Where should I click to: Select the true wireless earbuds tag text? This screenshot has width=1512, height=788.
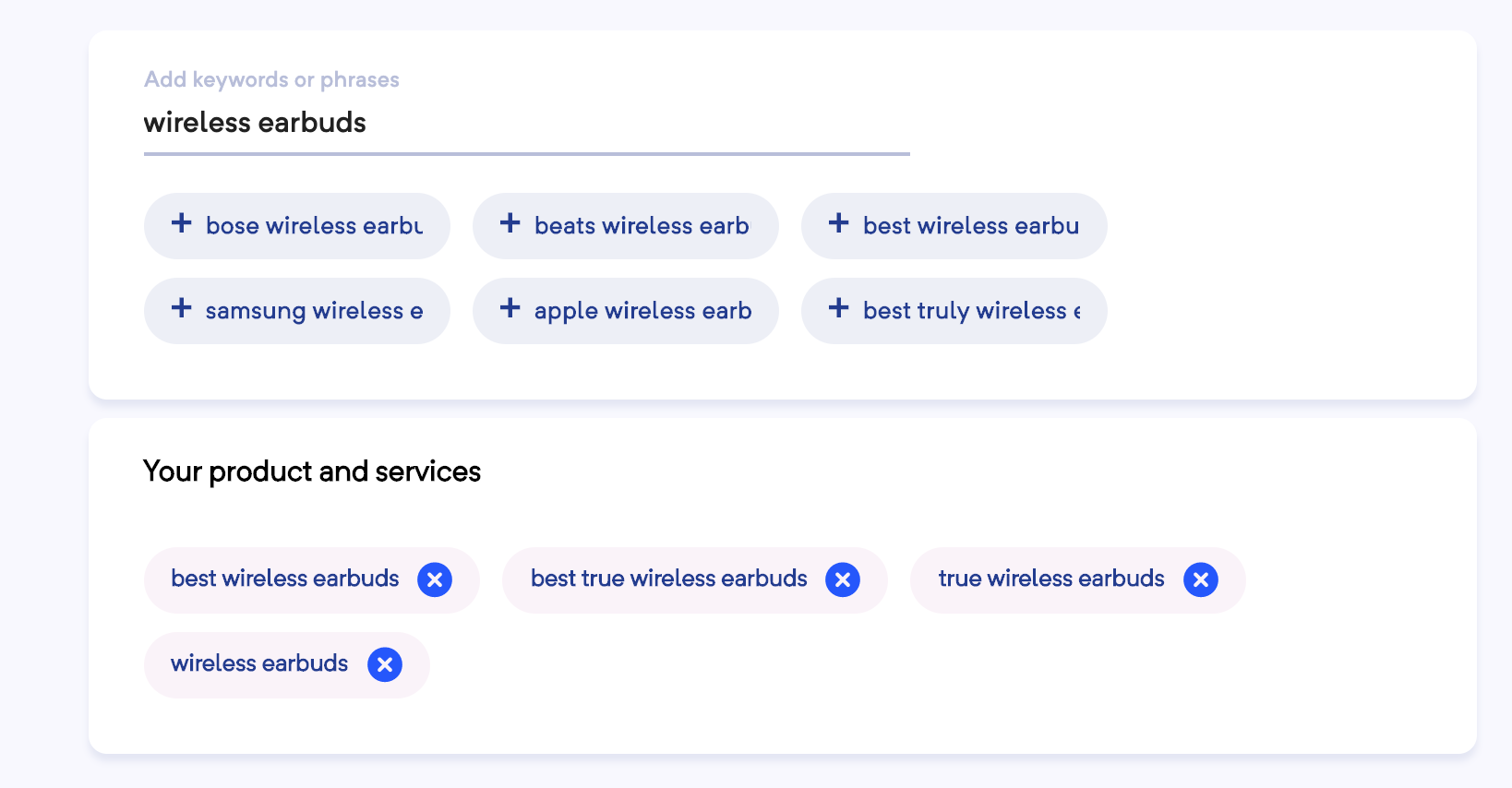click(1051, 579)
